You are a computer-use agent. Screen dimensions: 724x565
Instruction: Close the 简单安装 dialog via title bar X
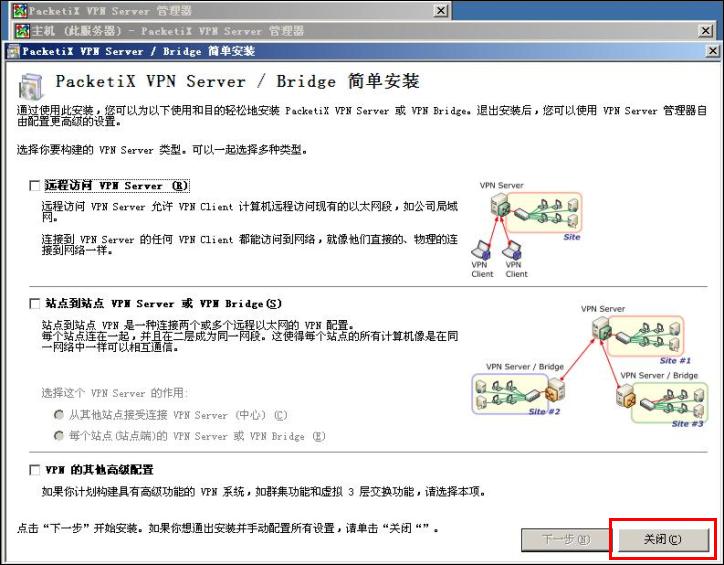[713, 51]
